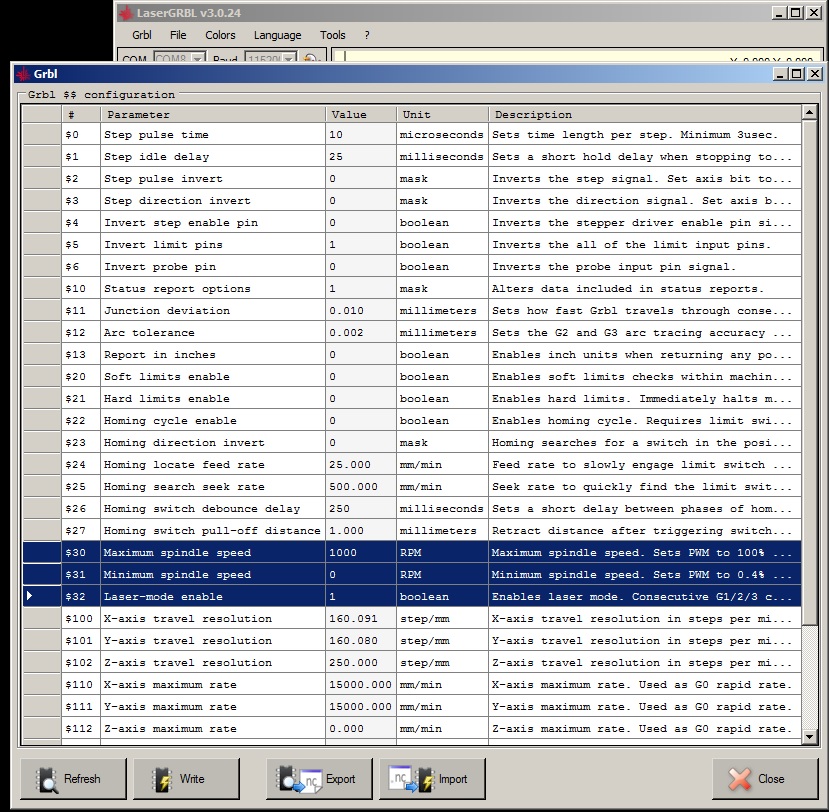Select the Invert limit pins value cell
This screenshot has width=829, height=812.
click(x=361, y=245)
